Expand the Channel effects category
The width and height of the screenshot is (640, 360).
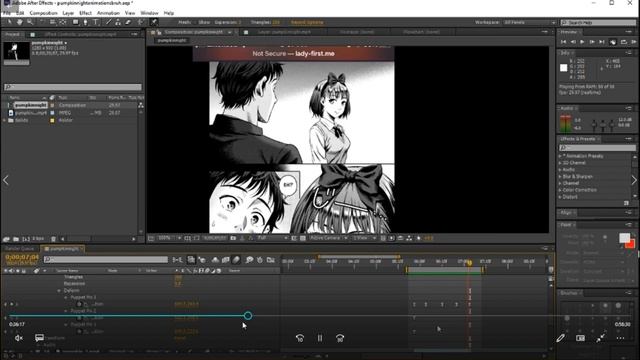560,183
